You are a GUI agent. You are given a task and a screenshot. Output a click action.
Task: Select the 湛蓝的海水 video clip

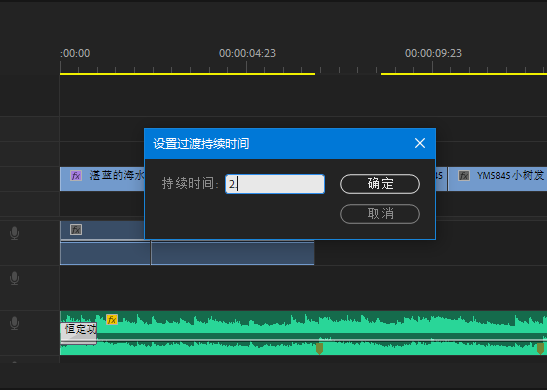point(102,179)
